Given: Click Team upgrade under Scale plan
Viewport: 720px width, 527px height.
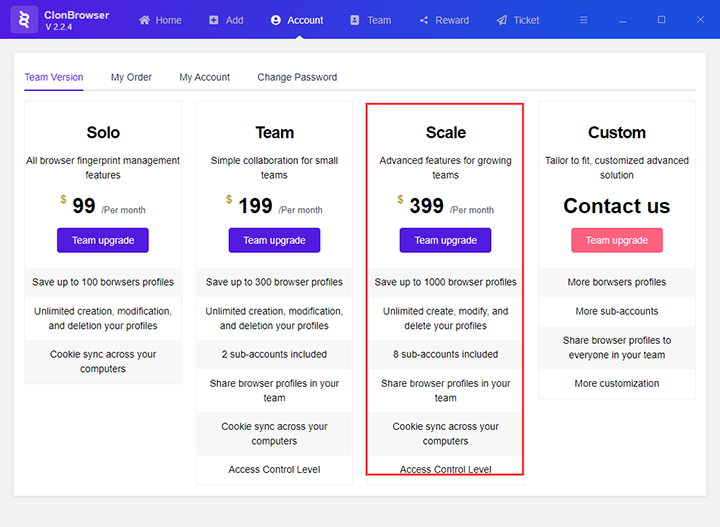Looking at the screenshot, I should (445, 240).
